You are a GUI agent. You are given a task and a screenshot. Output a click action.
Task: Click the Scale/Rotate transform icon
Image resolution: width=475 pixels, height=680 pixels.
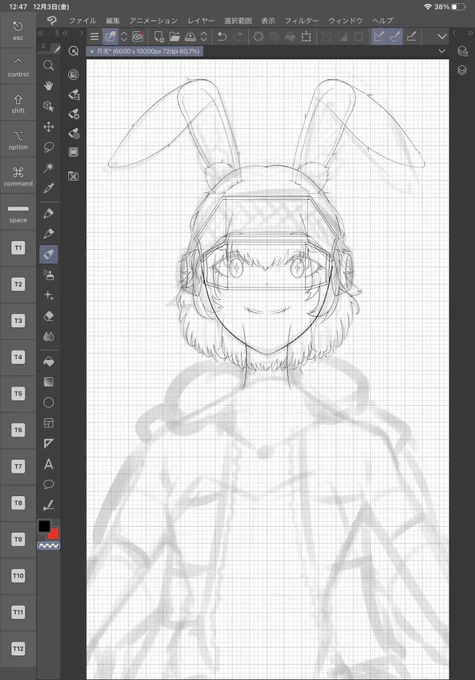pos(306,36)
